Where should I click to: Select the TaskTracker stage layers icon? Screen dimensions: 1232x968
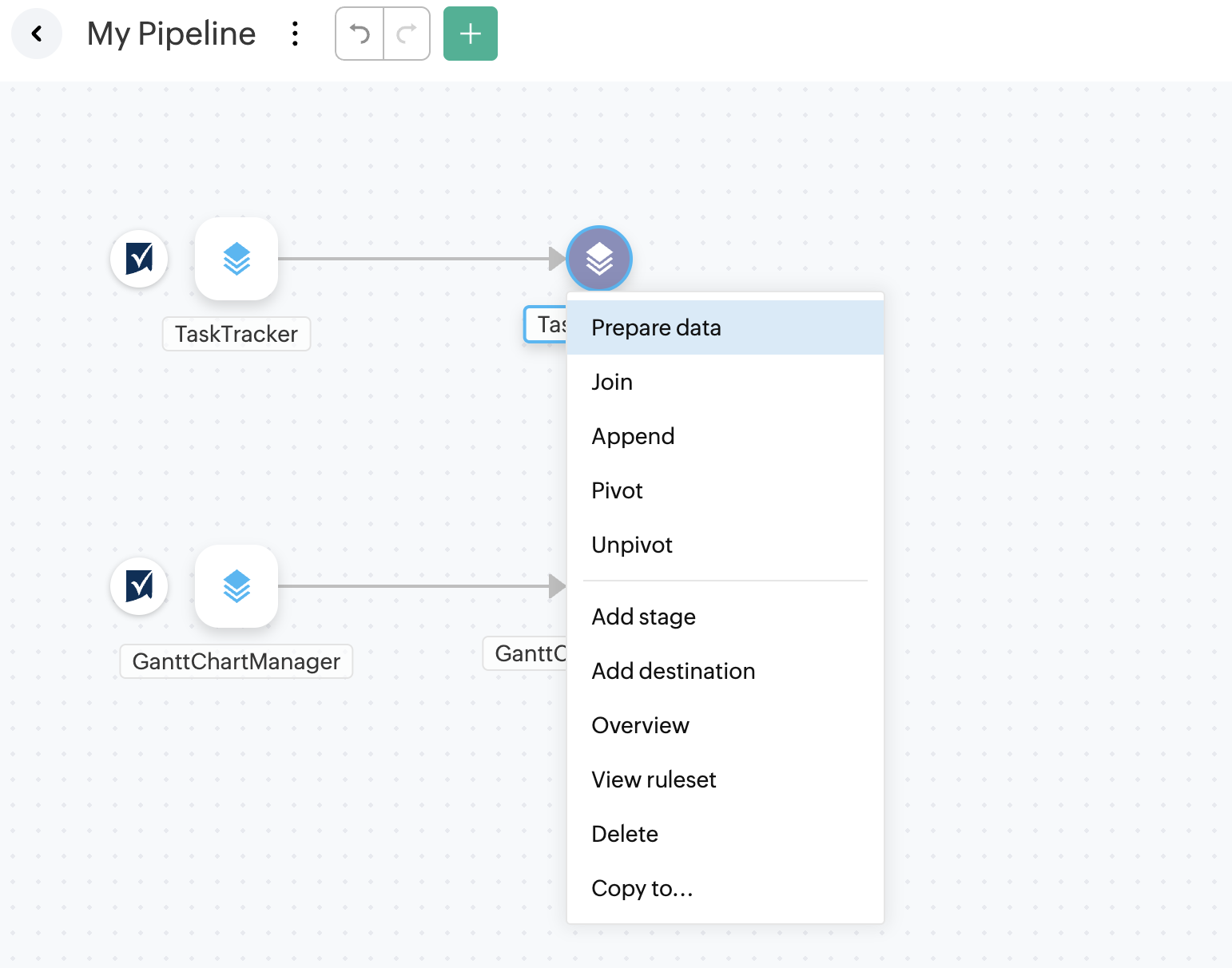pyautogui.click(x=236, y=259)
